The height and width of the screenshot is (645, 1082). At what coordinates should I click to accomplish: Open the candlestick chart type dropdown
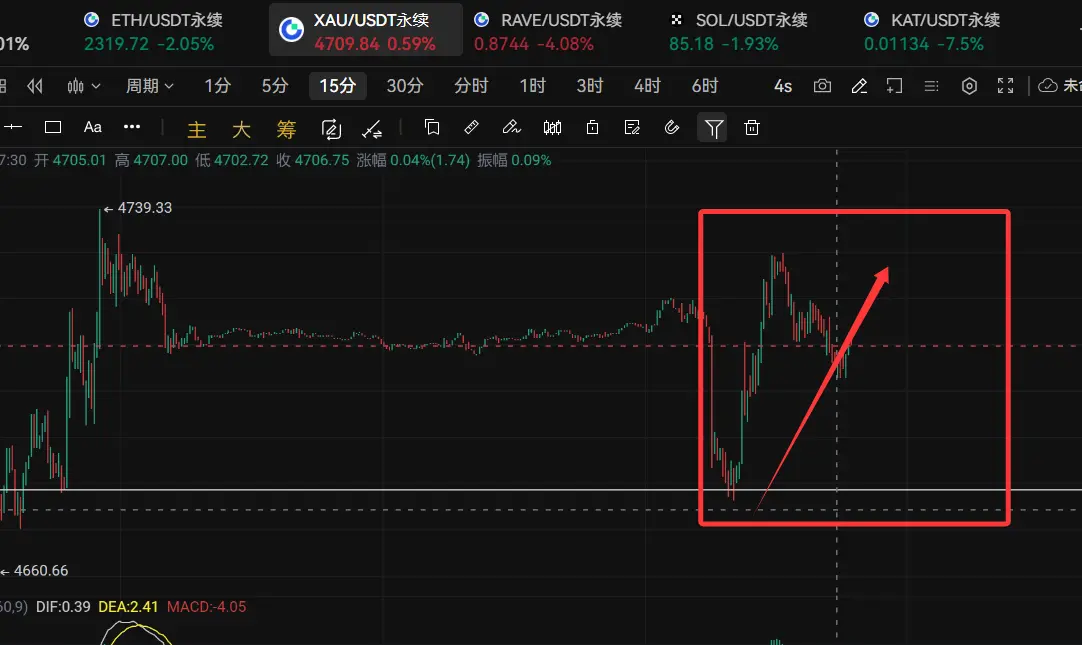[83, 86]
